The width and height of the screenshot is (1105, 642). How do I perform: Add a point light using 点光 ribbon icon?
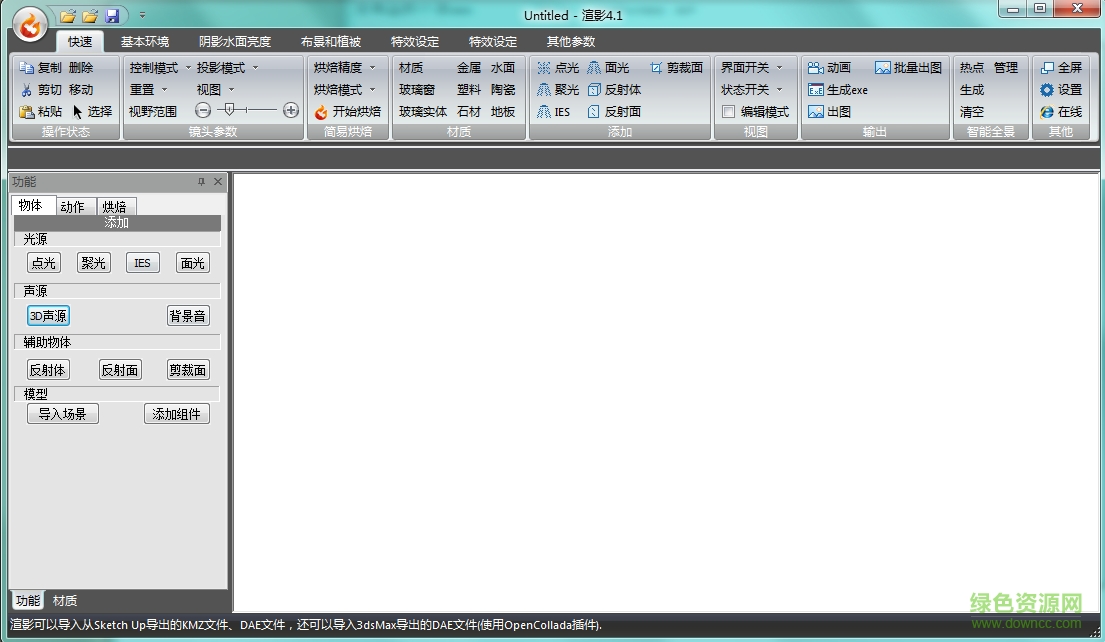pos(544,68)
